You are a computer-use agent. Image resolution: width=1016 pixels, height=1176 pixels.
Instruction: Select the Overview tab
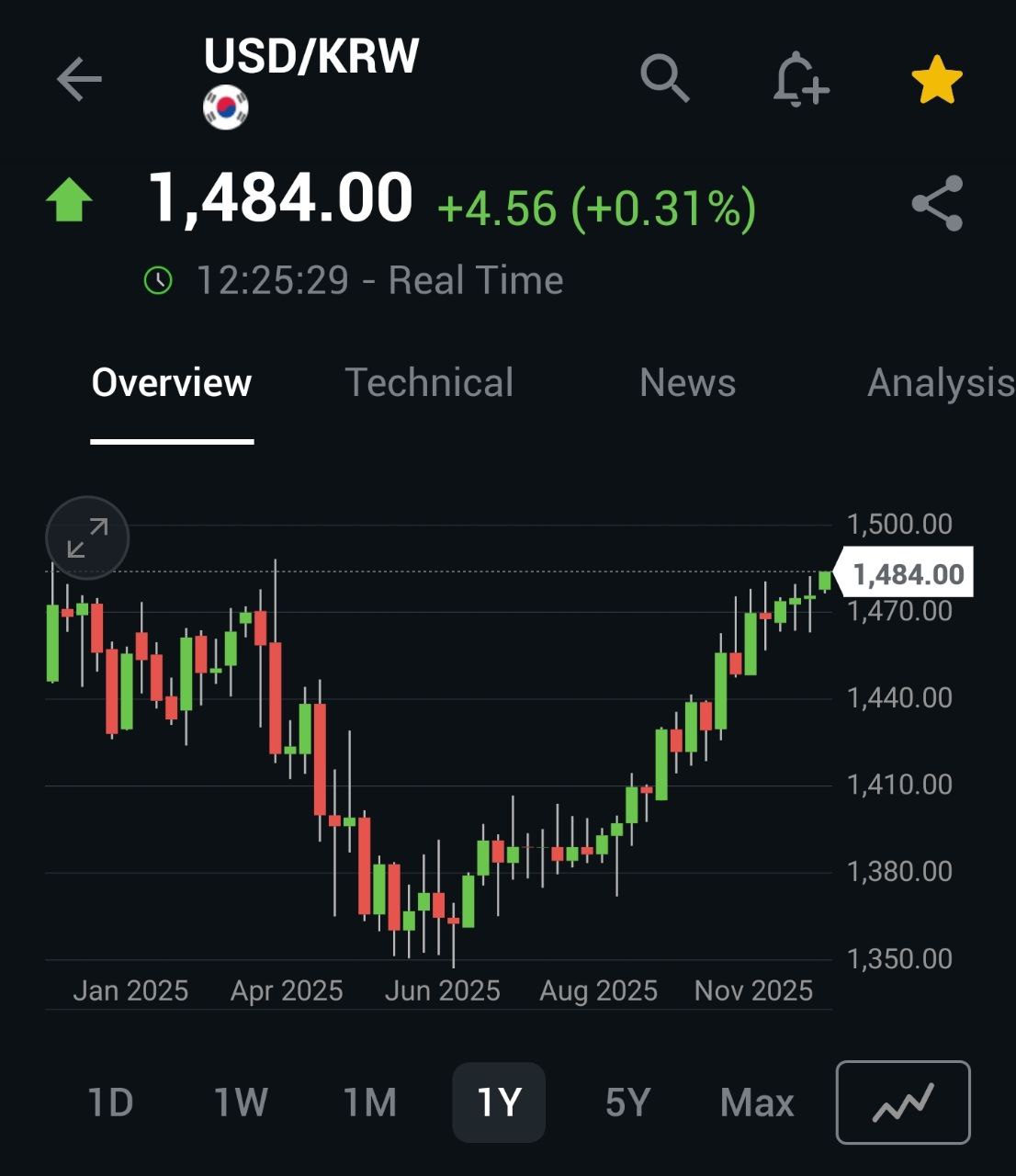(x=172, y=383)
